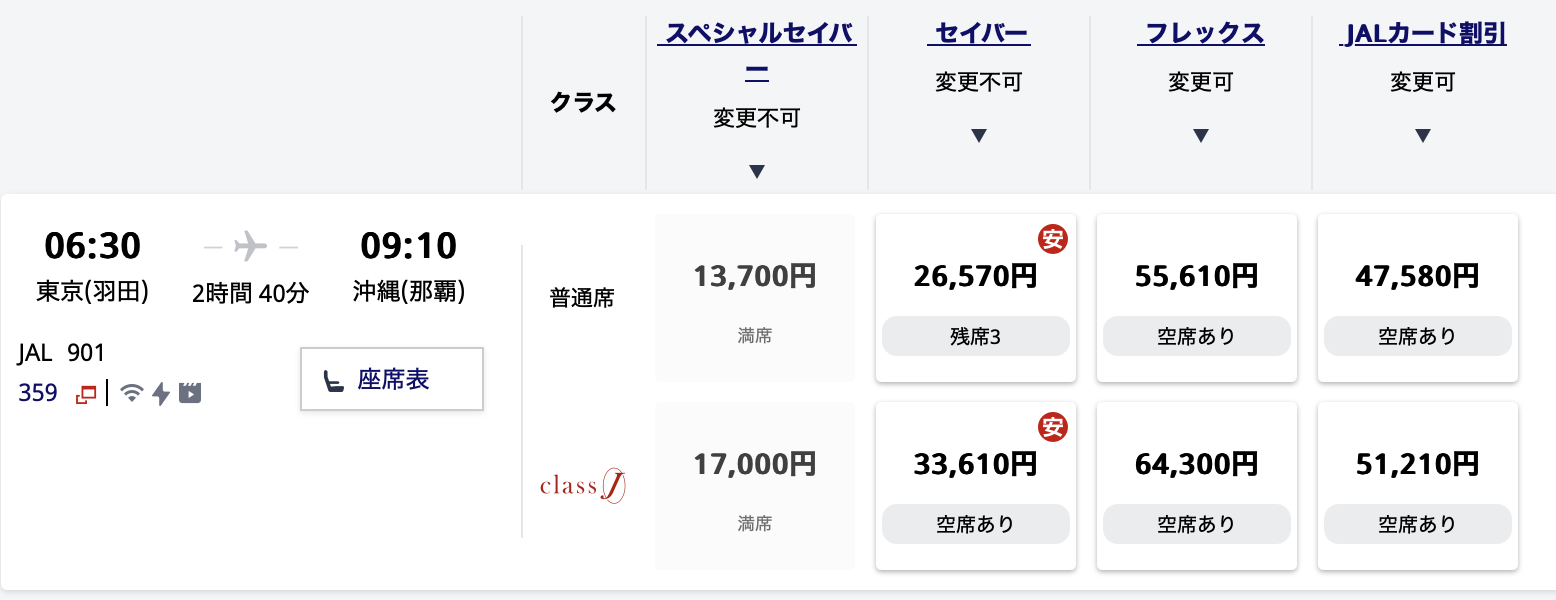Screen dimensions: 1556x600
Task: Click the seat icon inside the 座席表 button
Action: click(x=332, y=378)
